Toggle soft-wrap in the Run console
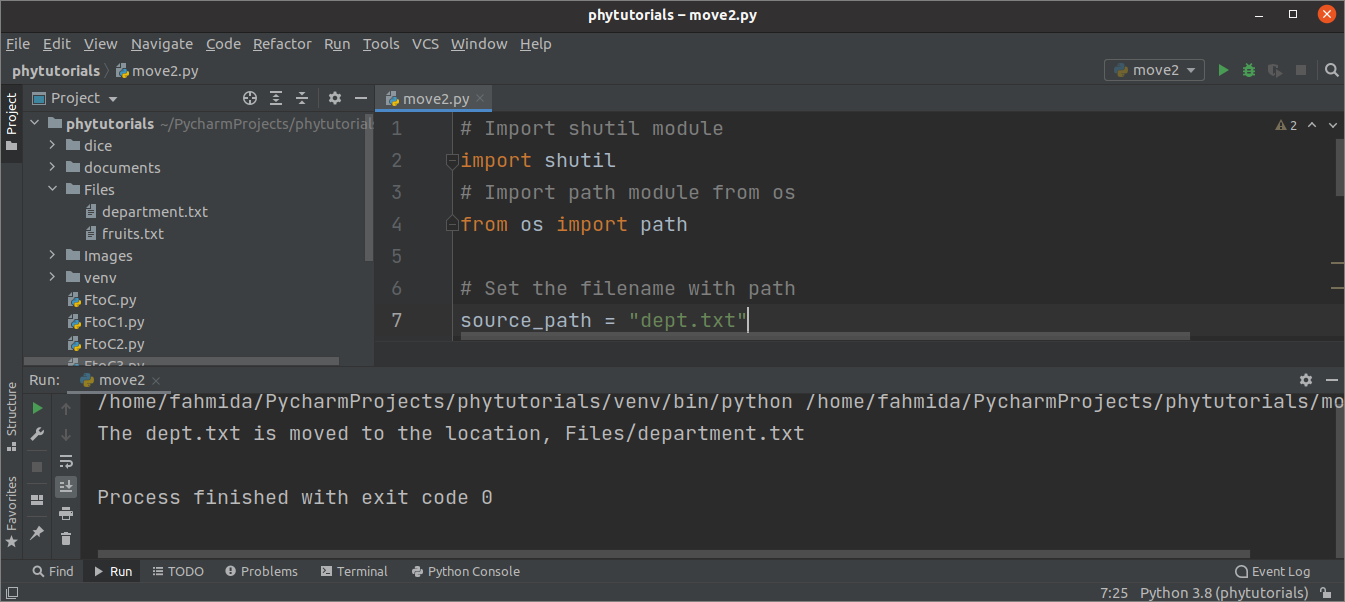Screen dimensions: 1345x602 [66, 461]
